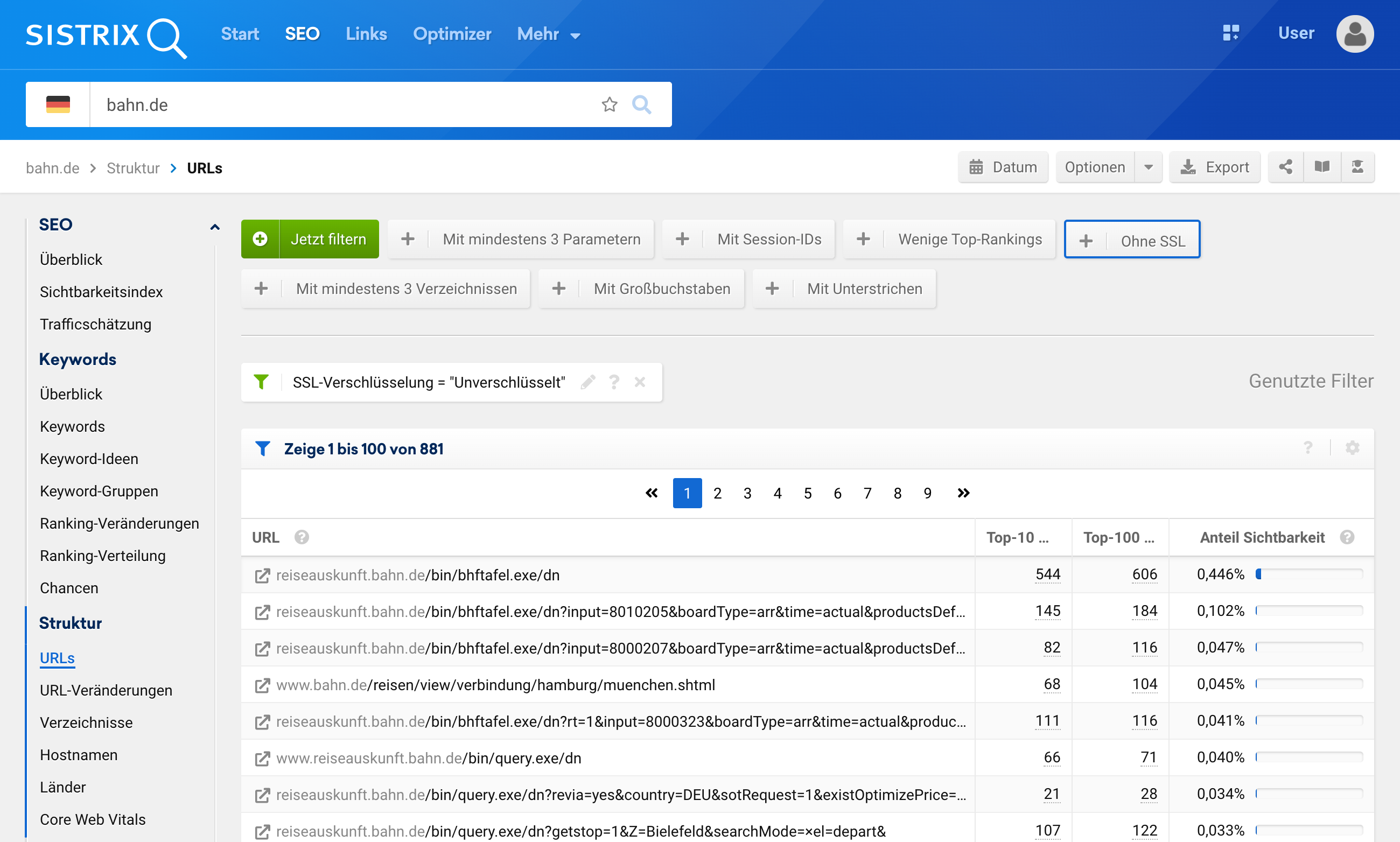Click the table settings gear icon
Screen dimensions: 1400x842
point(1352,448)
